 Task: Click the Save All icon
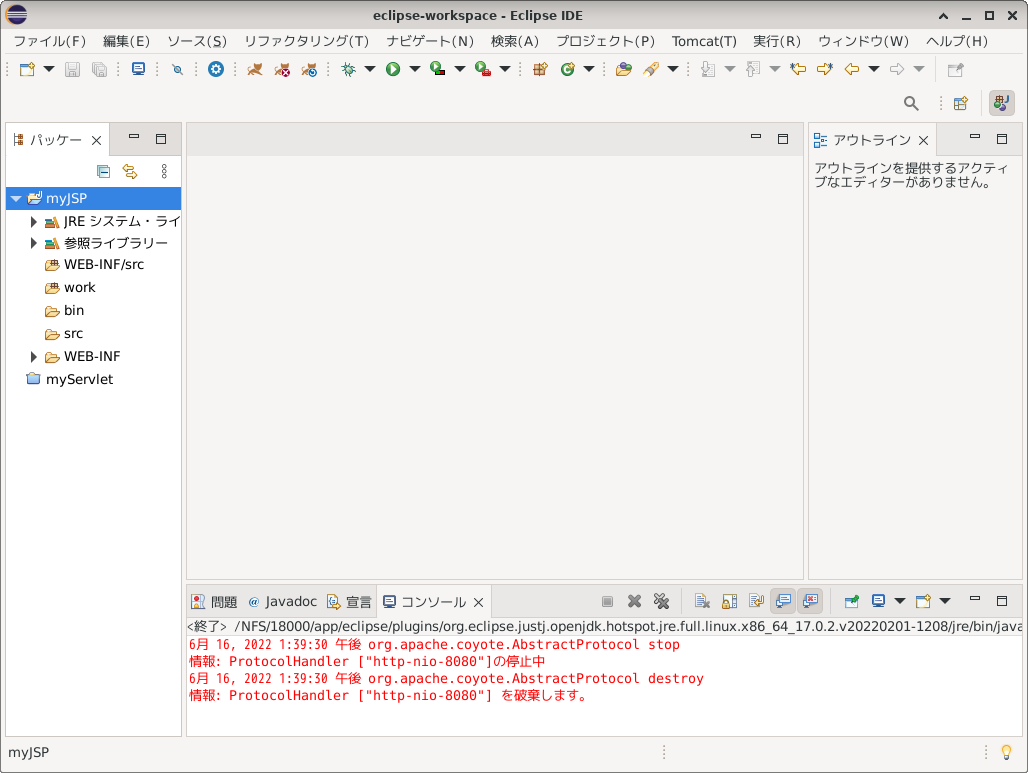click(99, 69)
